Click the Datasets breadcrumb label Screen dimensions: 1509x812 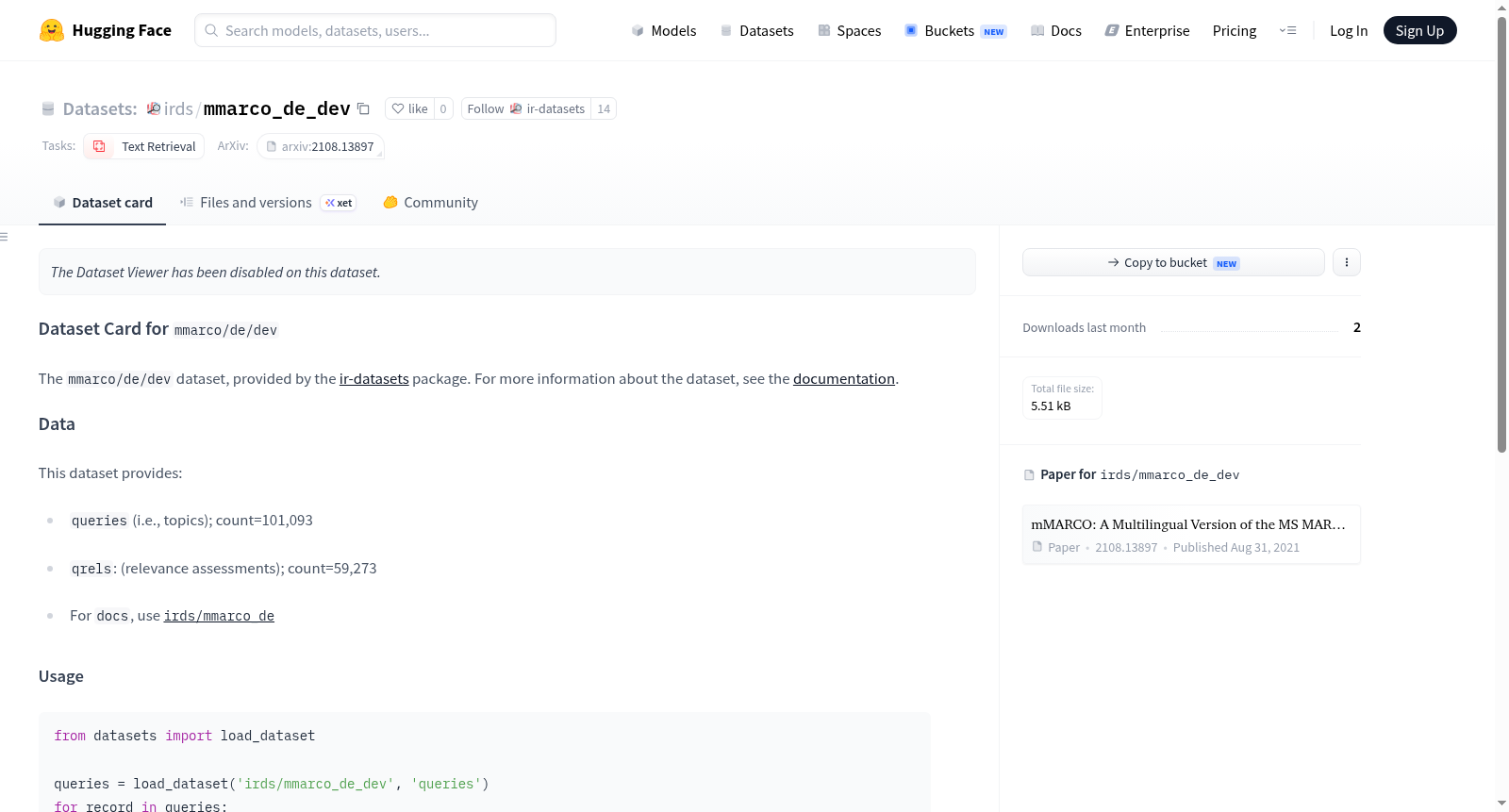tap(100, 109)
